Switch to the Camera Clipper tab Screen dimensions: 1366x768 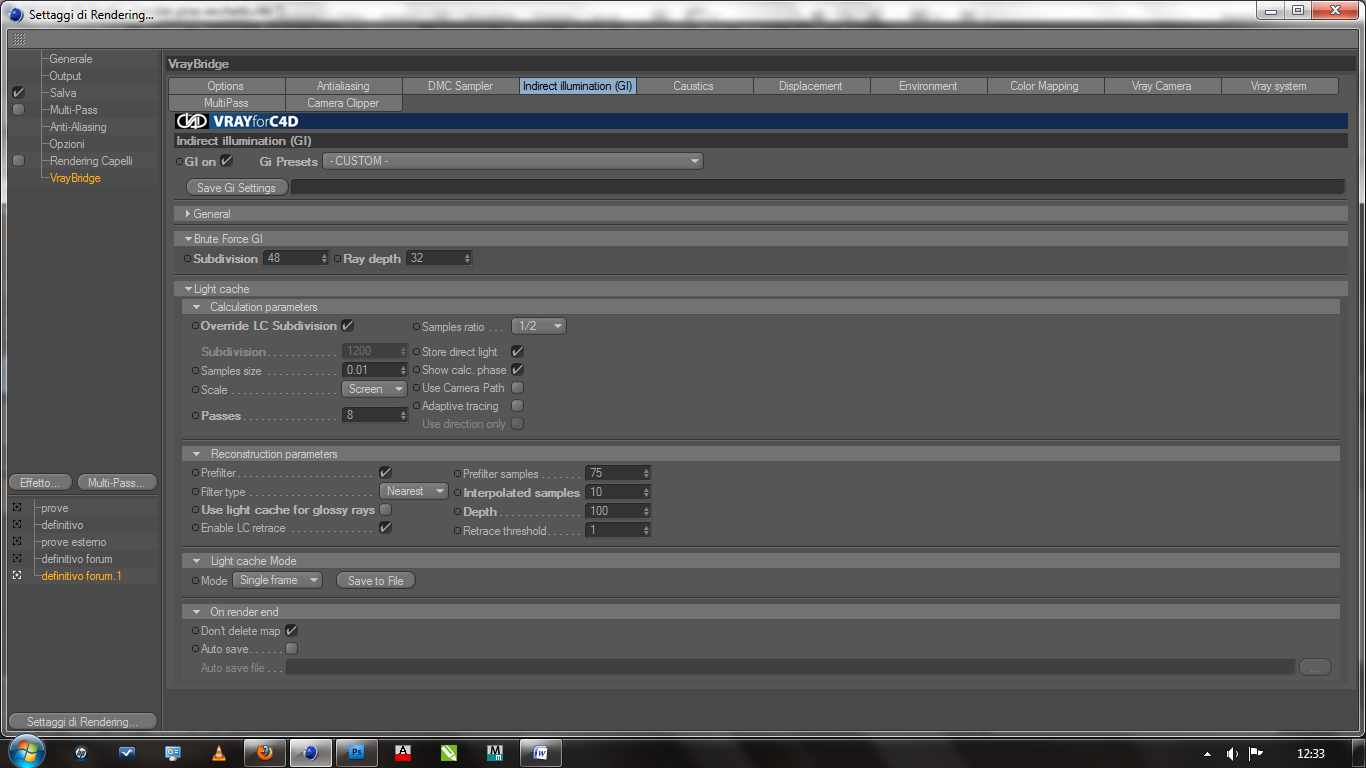click(343, 103)
